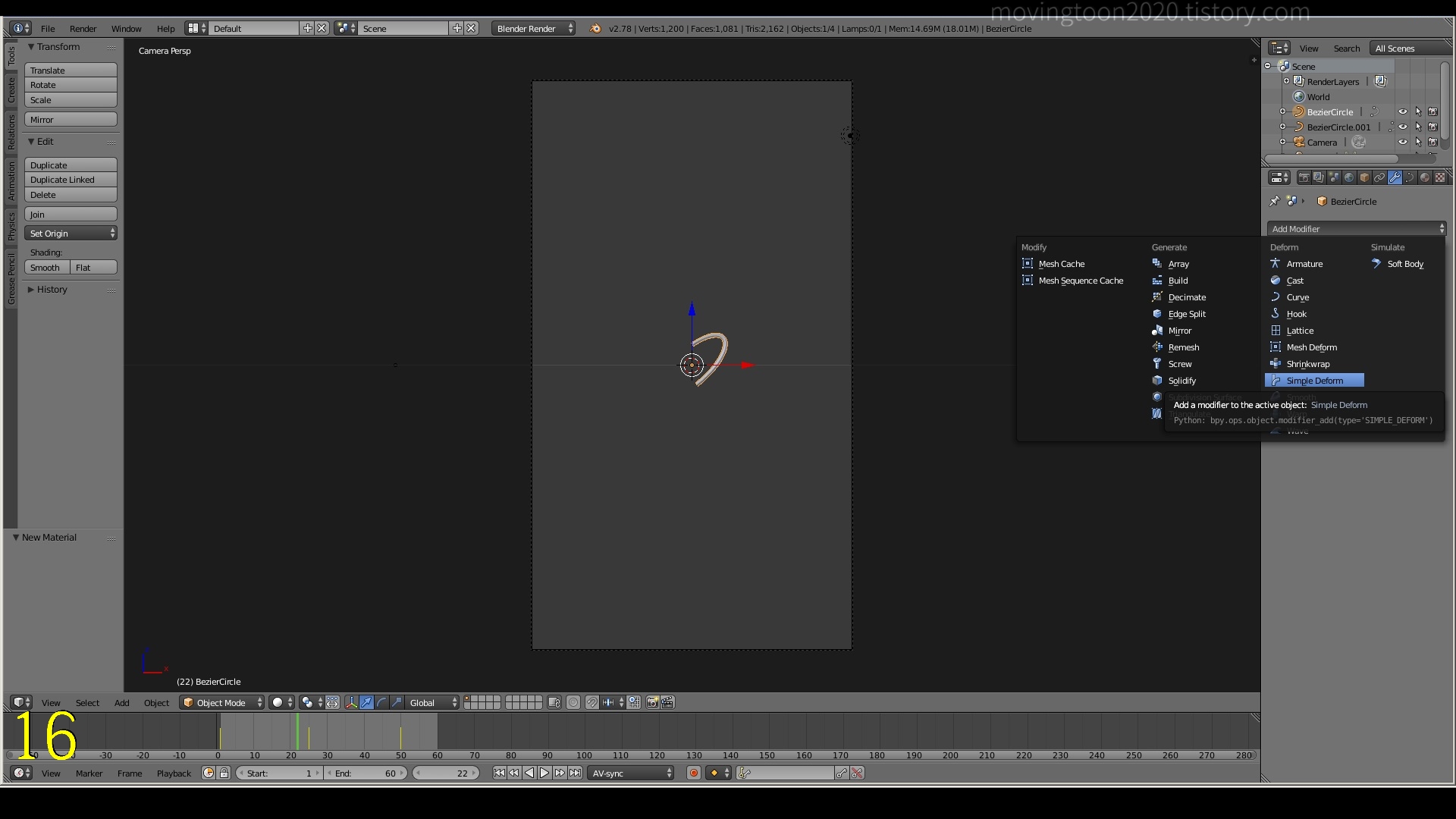Toggle automatic keyframe record button
Image resolution: width=1456 pixels, height=819 pixels.
(693, 773)
